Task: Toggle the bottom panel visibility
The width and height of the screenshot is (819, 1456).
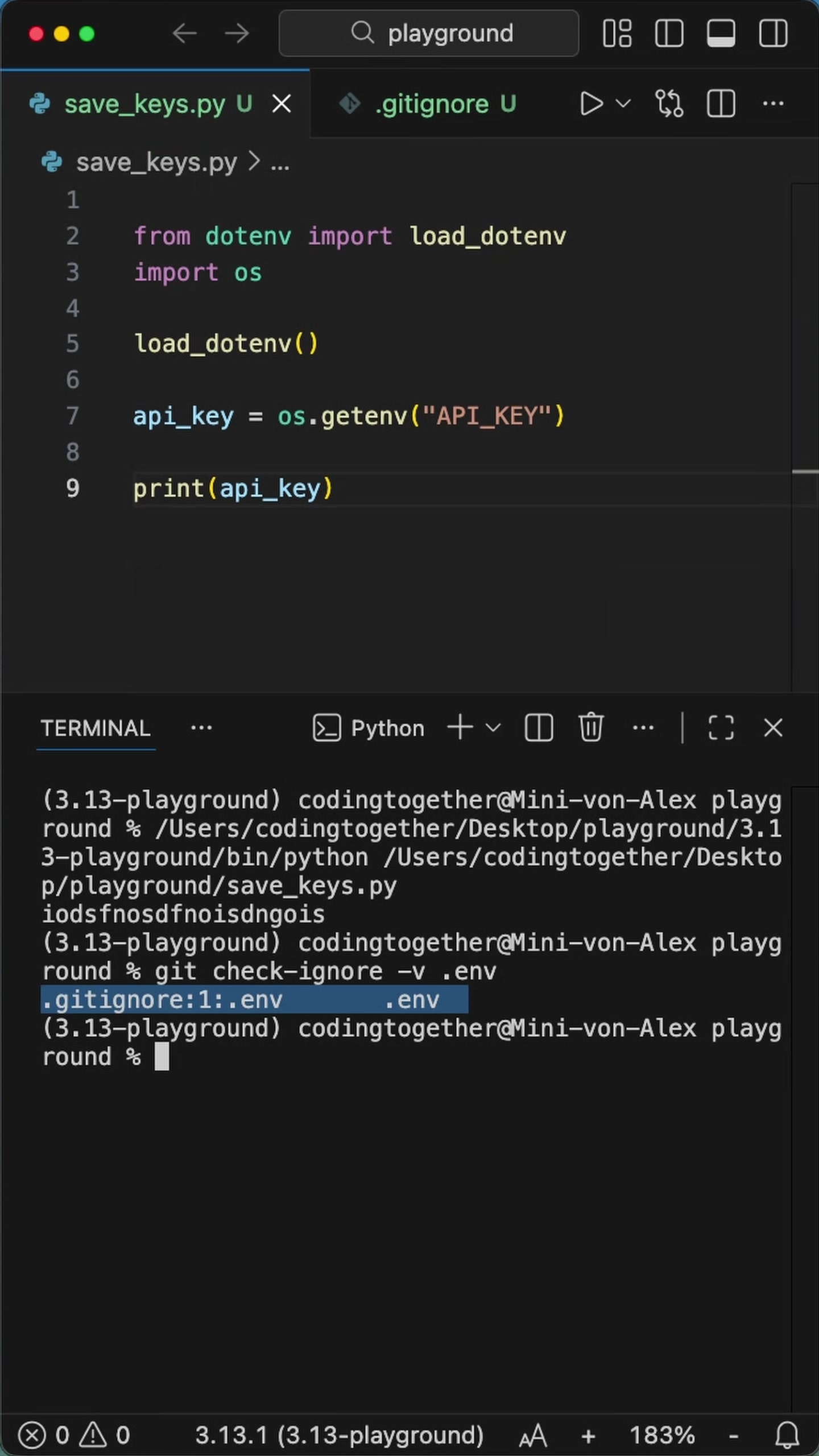Action: click(x=721, y=33)
